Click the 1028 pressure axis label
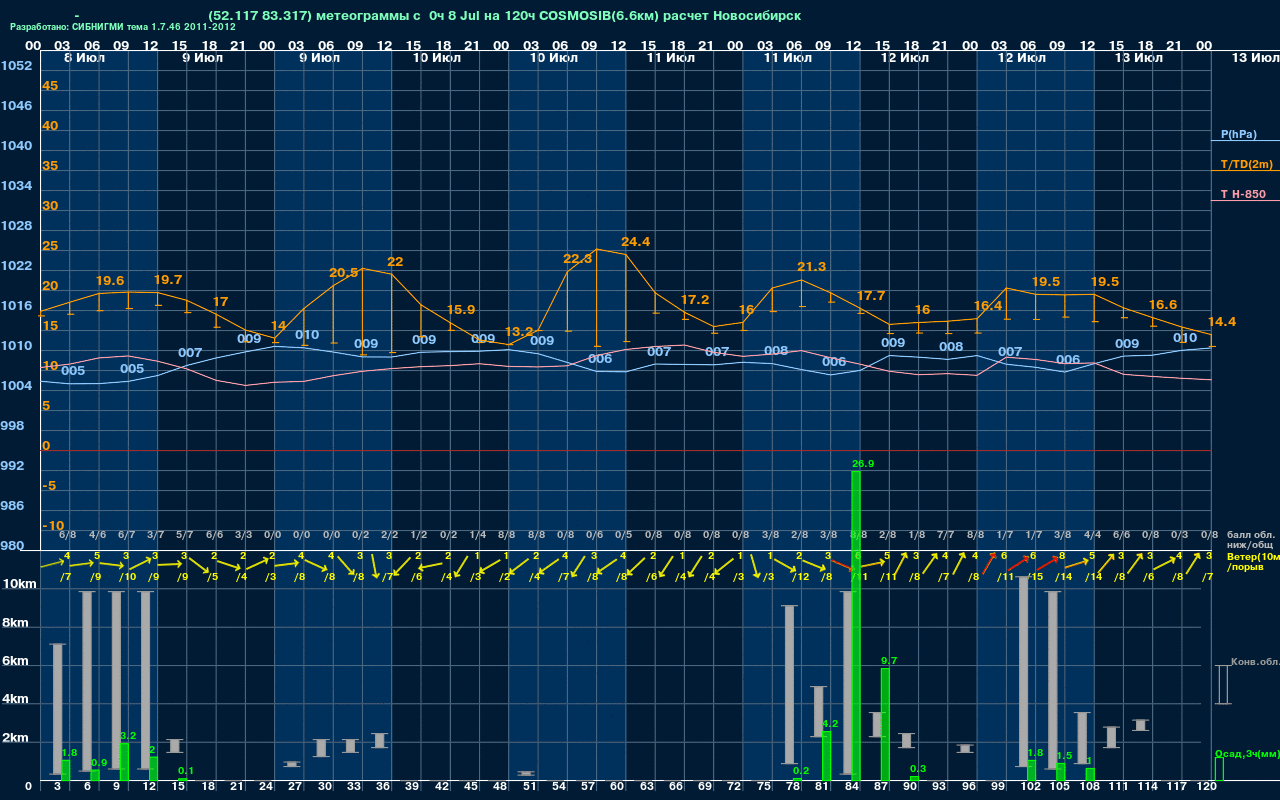Viewport: 1280px width, 800px height. pos(15,226)
